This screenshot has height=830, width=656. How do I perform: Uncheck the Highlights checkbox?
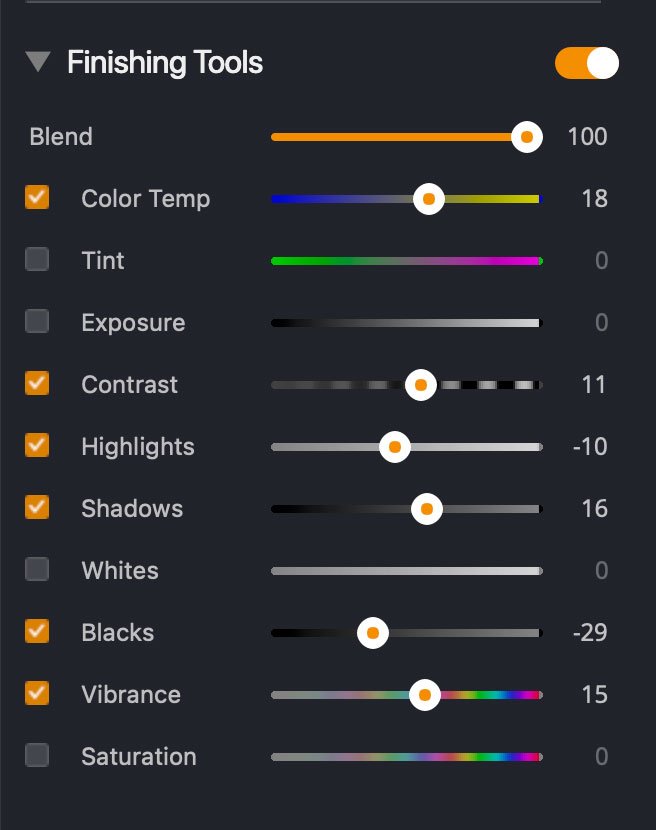tap(37, 446)
